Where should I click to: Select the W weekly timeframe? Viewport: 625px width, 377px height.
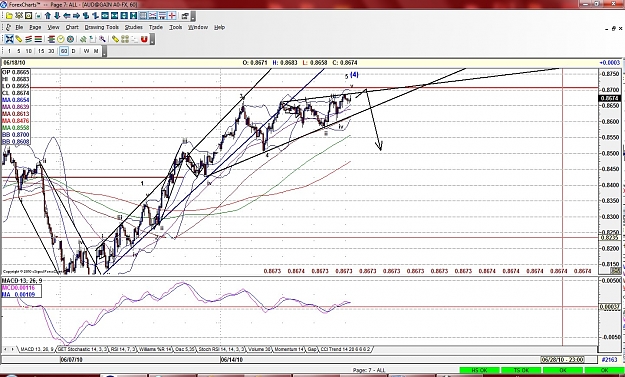click(x=86, y=51)
